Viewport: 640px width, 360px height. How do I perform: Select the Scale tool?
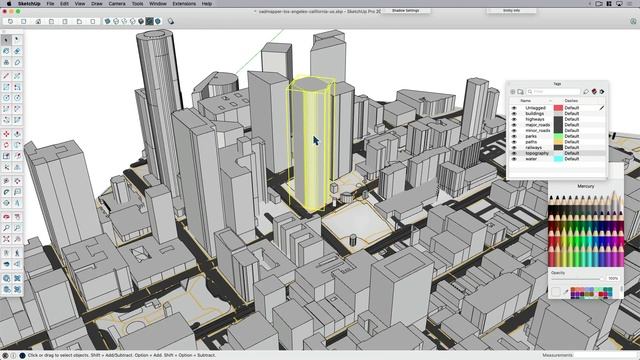tap(6, 156)
